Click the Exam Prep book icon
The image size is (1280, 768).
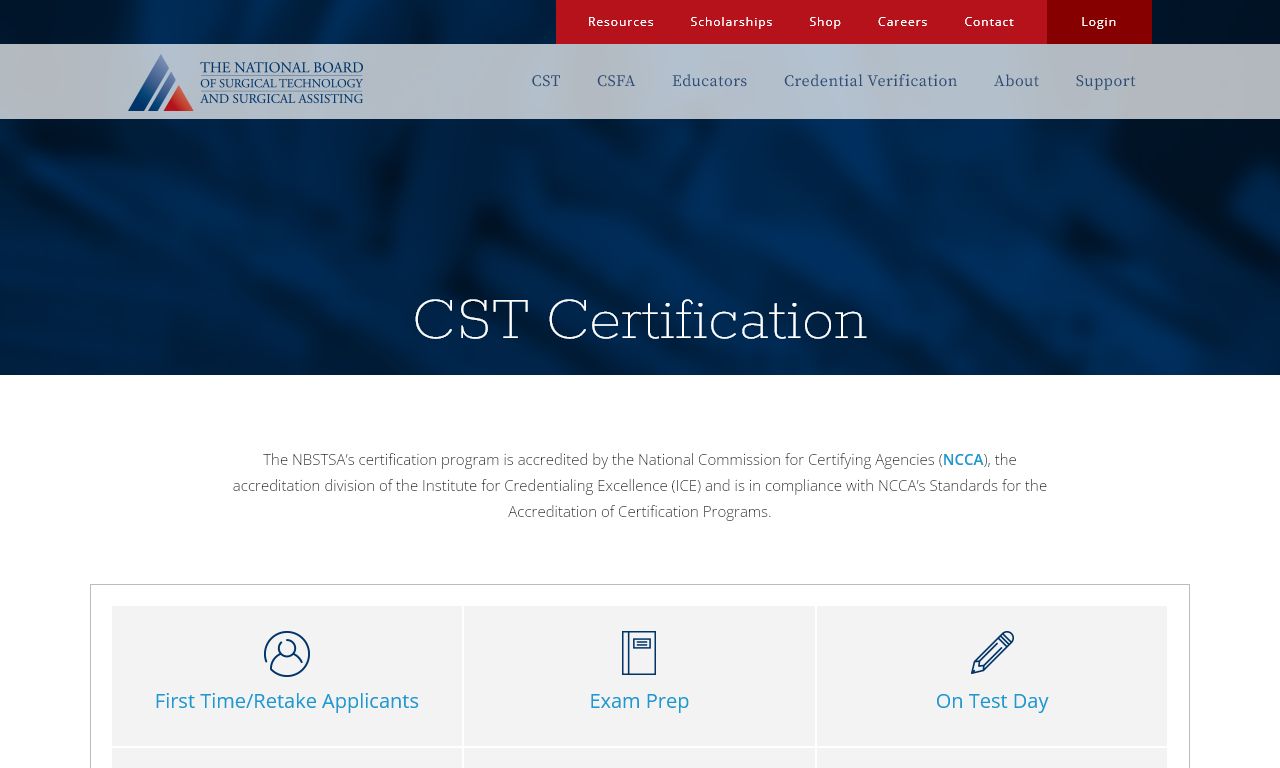pos(639,653)
